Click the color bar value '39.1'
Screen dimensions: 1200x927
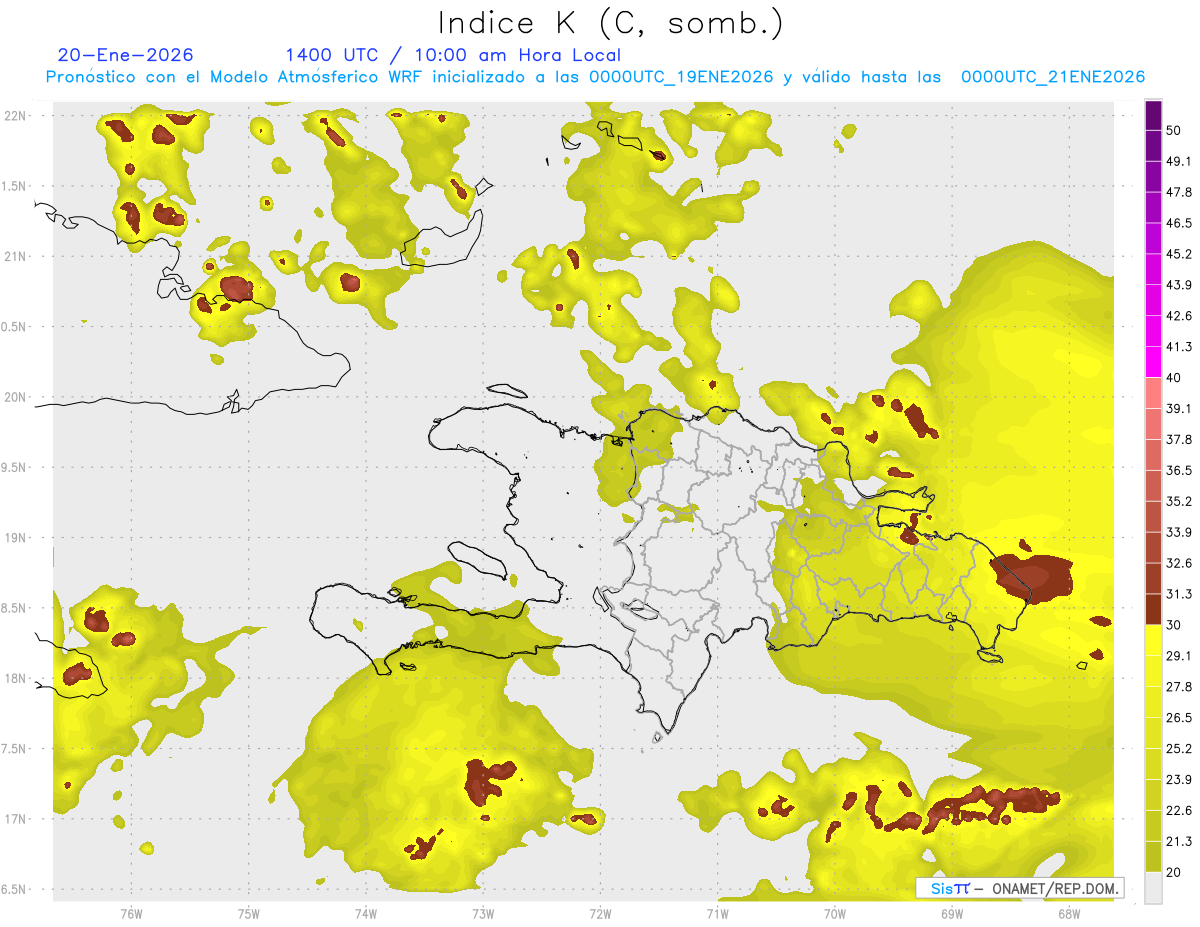point(1179,409)
